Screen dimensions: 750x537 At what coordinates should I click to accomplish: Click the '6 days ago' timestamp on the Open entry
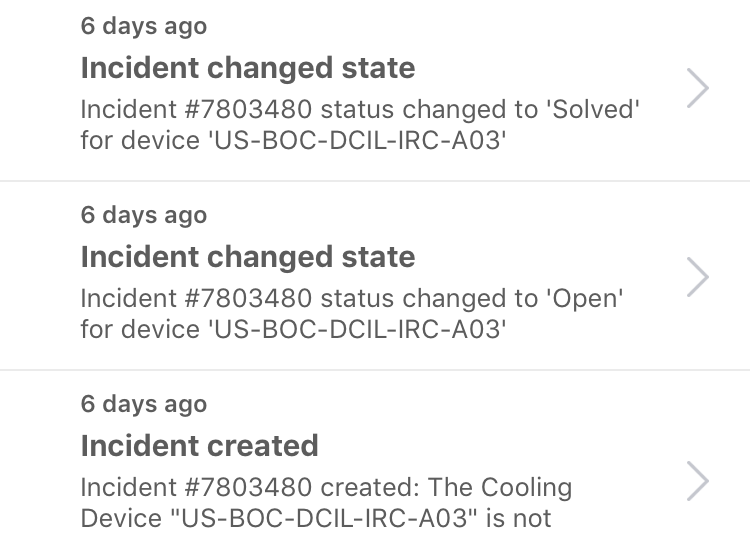click(x=144, y=215)
